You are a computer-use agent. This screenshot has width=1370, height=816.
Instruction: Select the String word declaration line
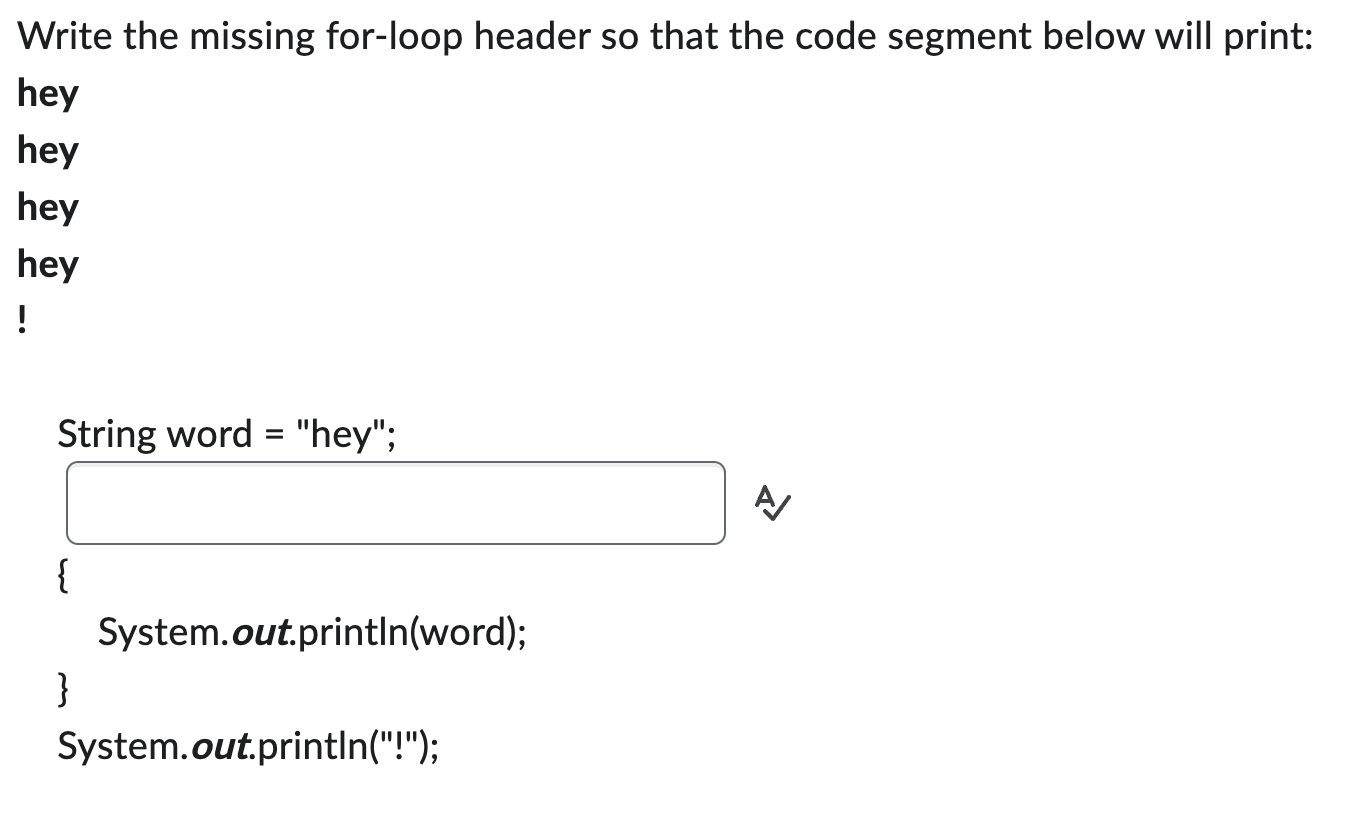pos(225,433)
